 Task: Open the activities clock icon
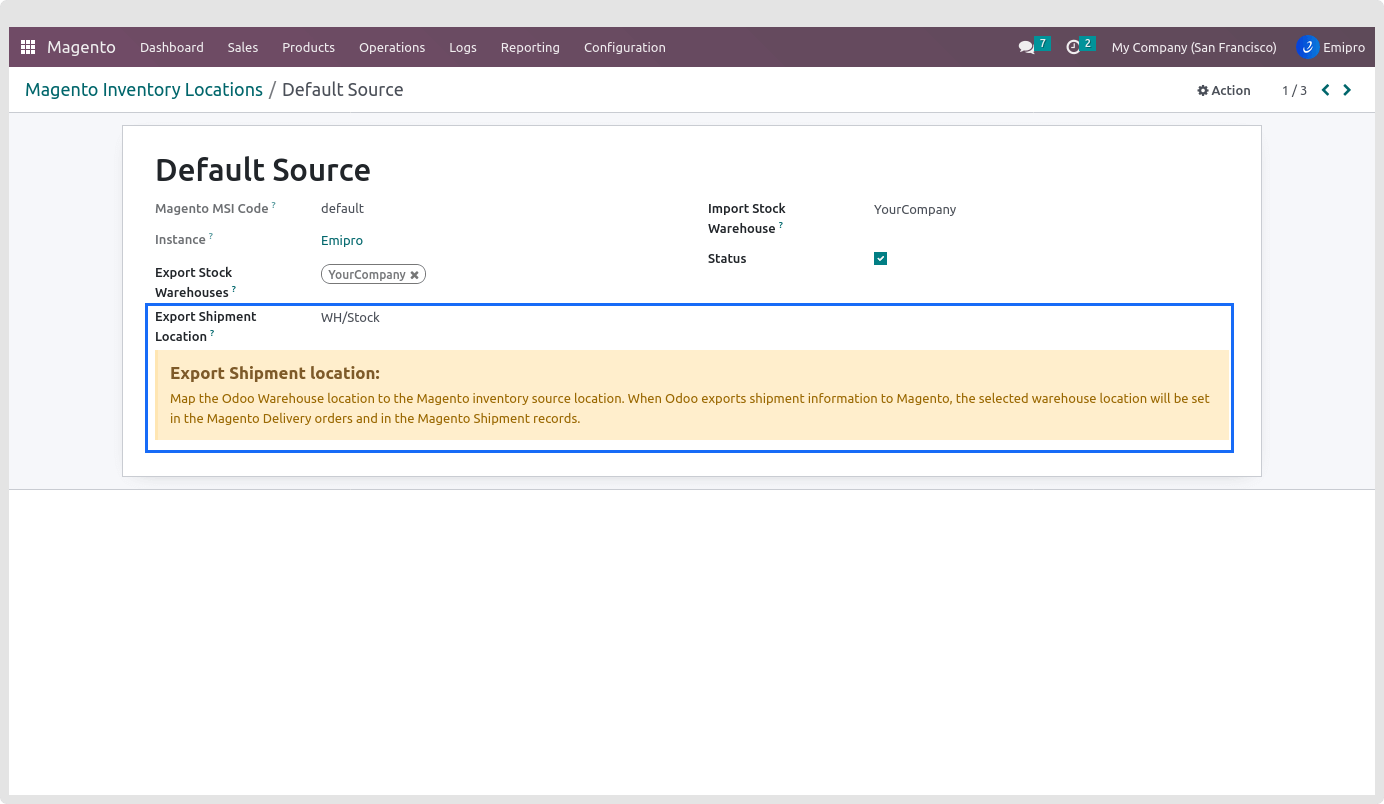pyautogui.click(x=1073, y=47)
